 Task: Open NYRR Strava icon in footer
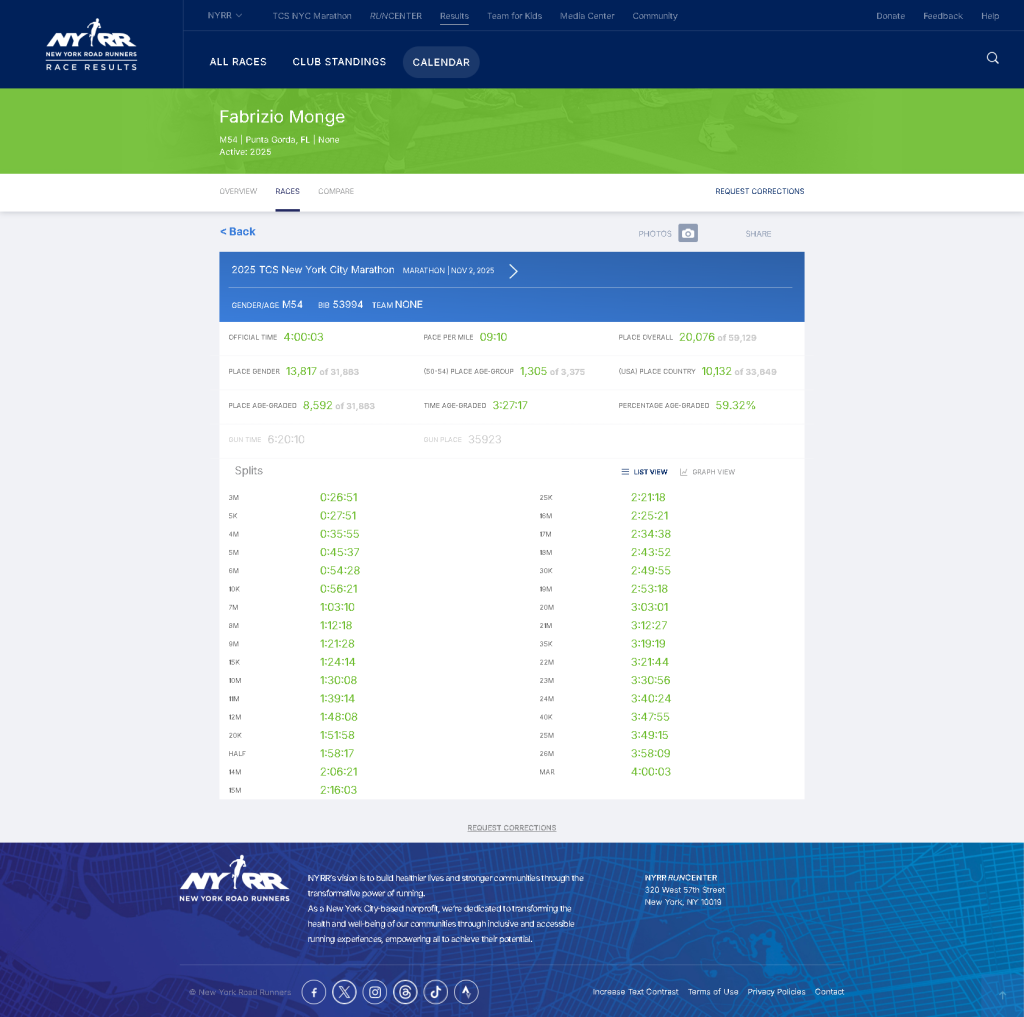[x=466, y=992]
